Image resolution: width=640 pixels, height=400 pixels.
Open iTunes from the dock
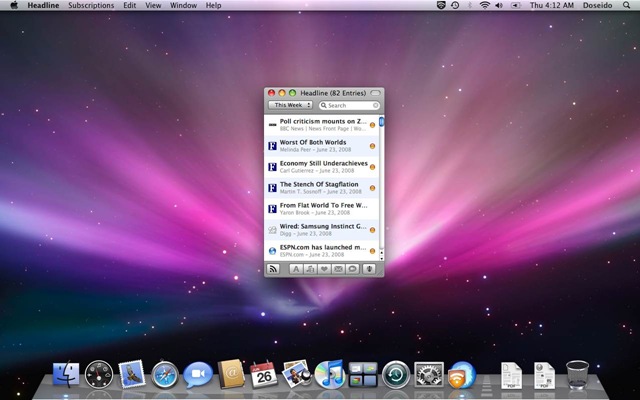[329, 376]
